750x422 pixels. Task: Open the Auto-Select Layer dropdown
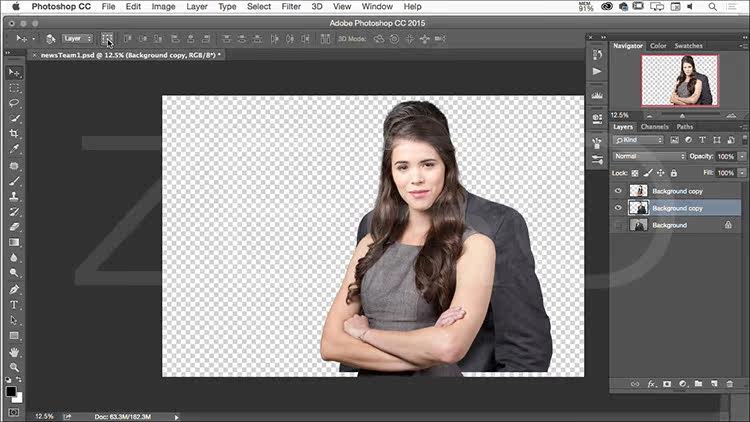pyautogui.click(x=77, y=39)
